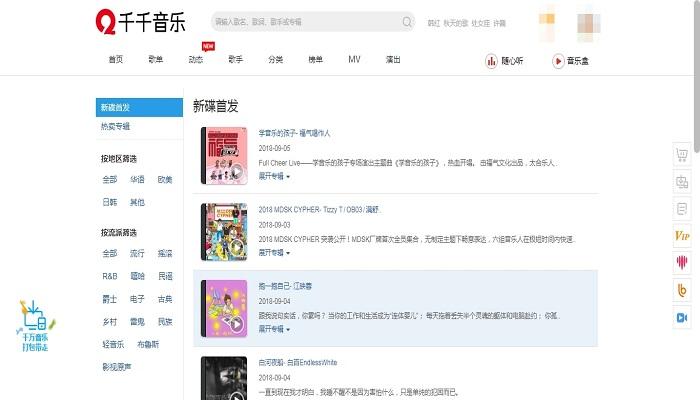The width and height of the screenshot is (700, 400).
Task: Open the 榜单 nav tab
Action: [x=315, y=59]
